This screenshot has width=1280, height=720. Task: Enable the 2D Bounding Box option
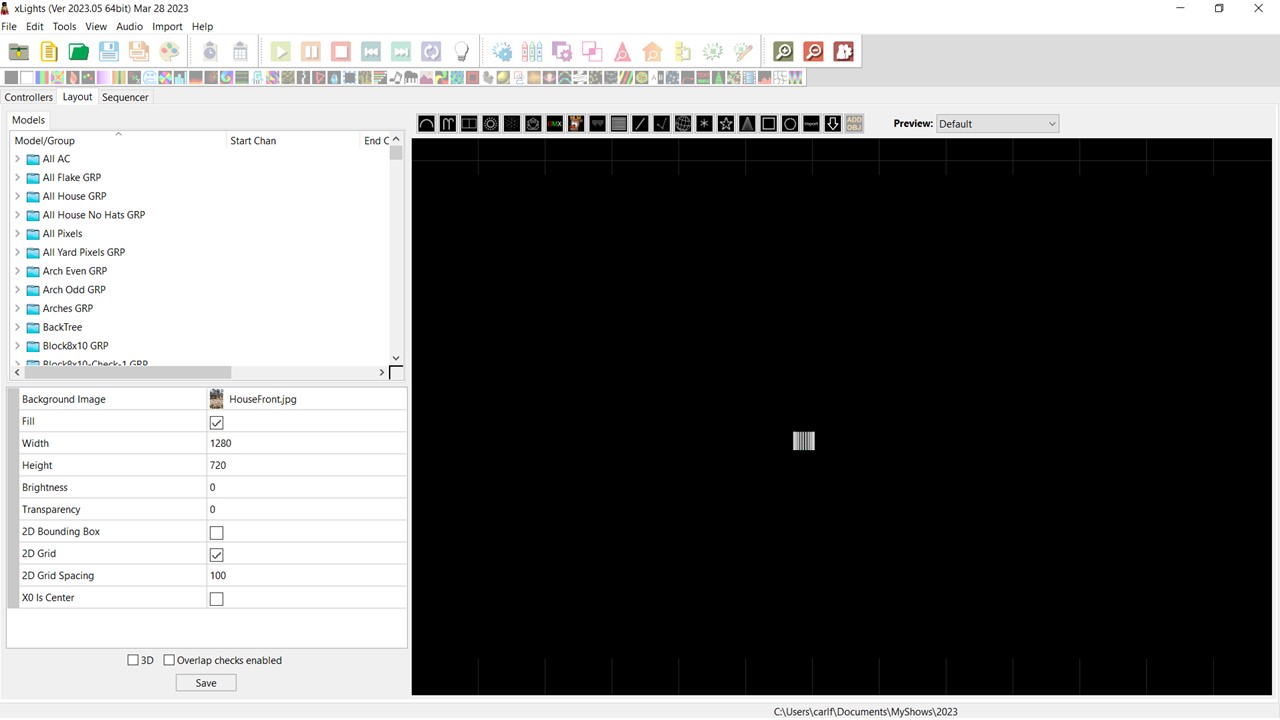point(216,532)
